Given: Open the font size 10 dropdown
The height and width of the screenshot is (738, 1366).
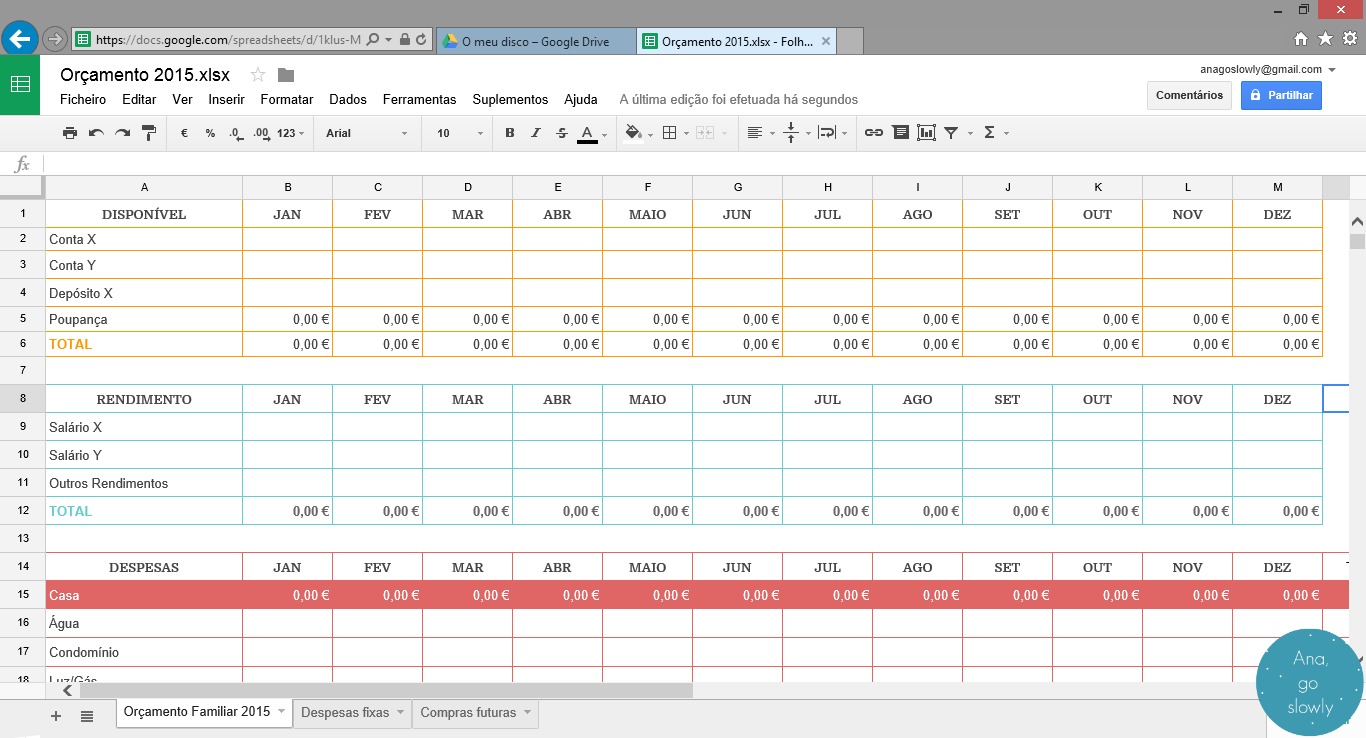Looking at the screenshot, I should point(460,133).
